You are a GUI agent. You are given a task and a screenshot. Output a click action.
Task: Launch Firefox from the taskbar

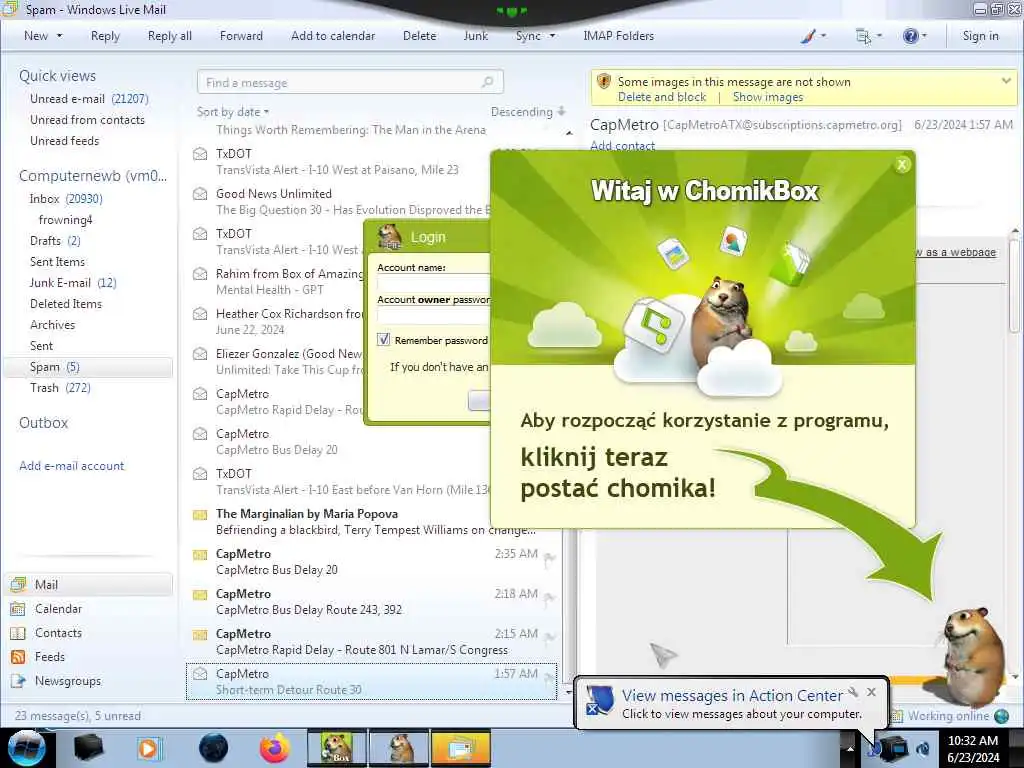pos(274,748)
